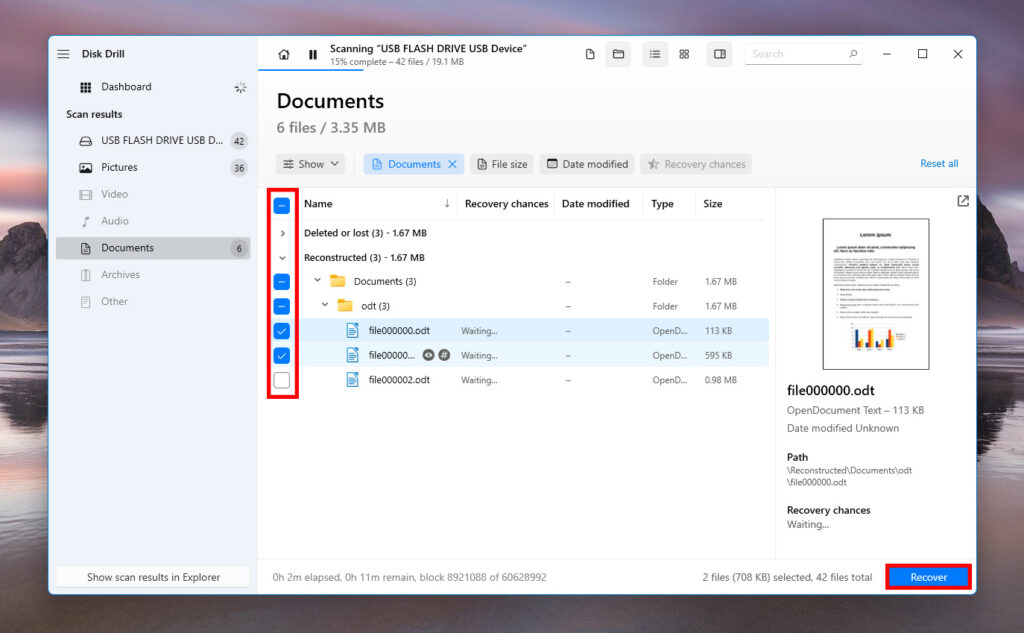Viewport: 1024px width, 633px height.
Task: Pause the ongoing USB device scan
Action: pos(314,54)
